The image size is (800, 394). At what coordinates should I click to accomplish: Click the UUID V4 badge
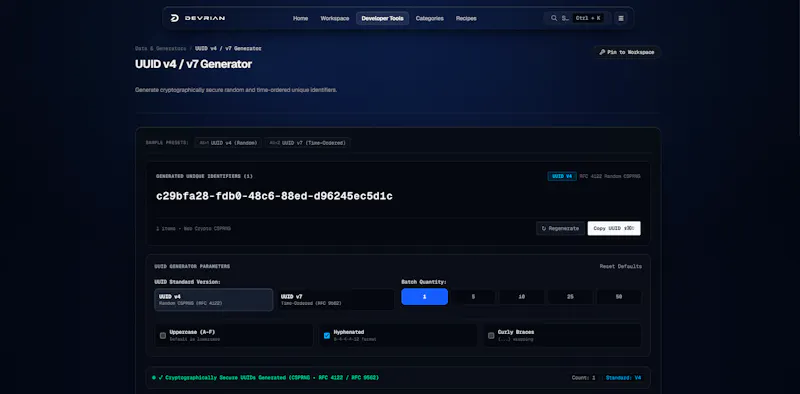pyautogui.click(x=562, y=176)
